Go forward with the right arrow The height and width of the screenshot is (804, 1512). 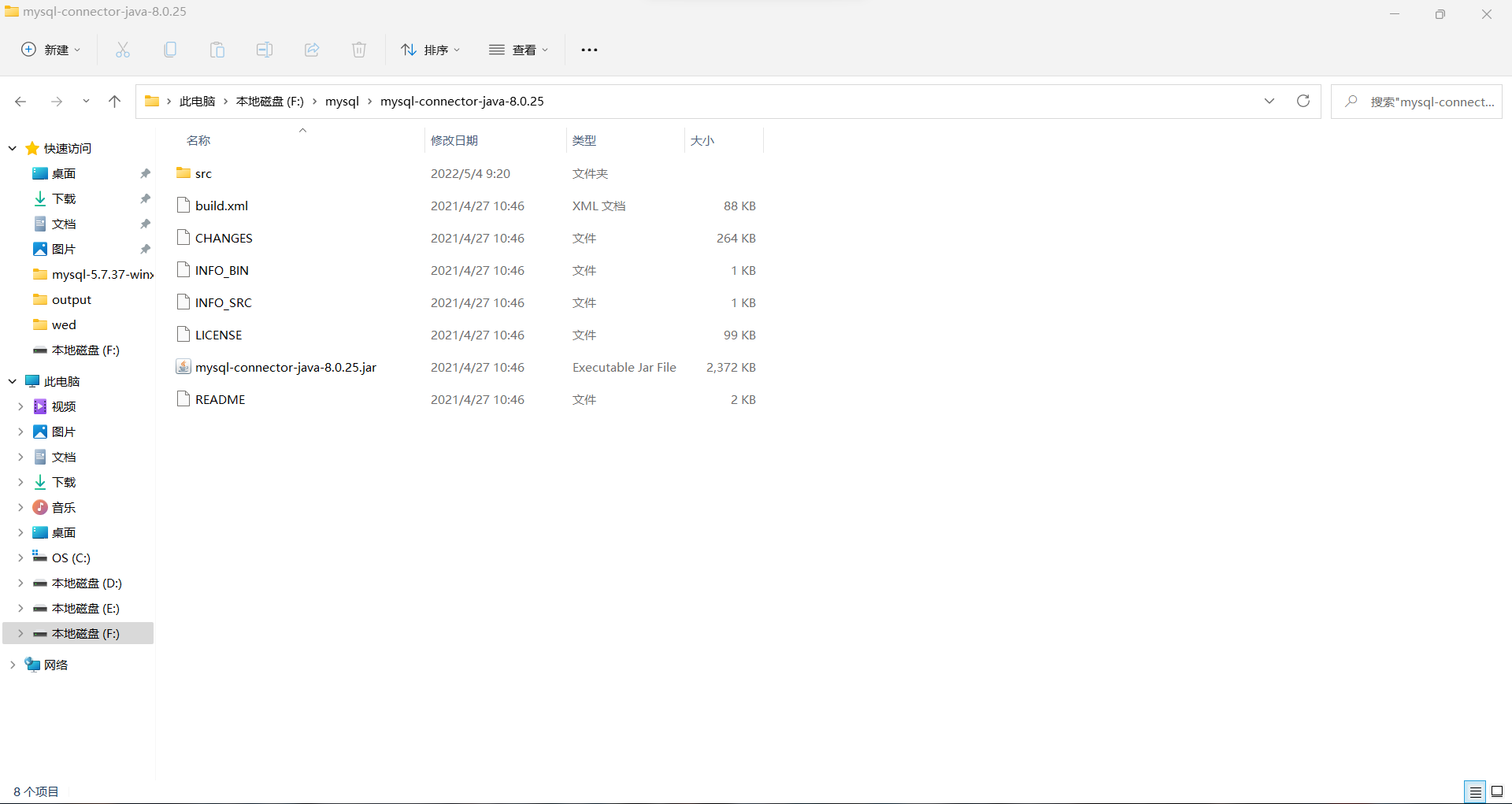pos(57,102)
